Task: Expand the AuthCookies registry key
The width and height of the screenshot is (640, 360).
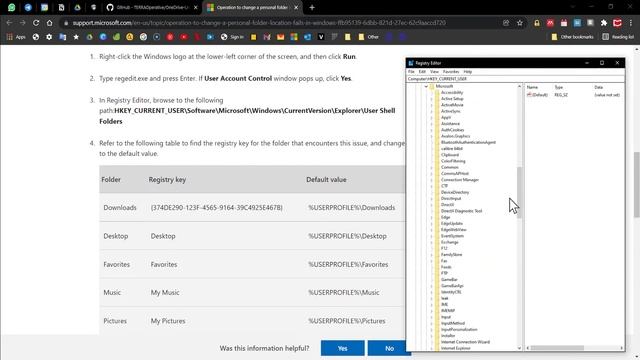Action: (431, 130)
